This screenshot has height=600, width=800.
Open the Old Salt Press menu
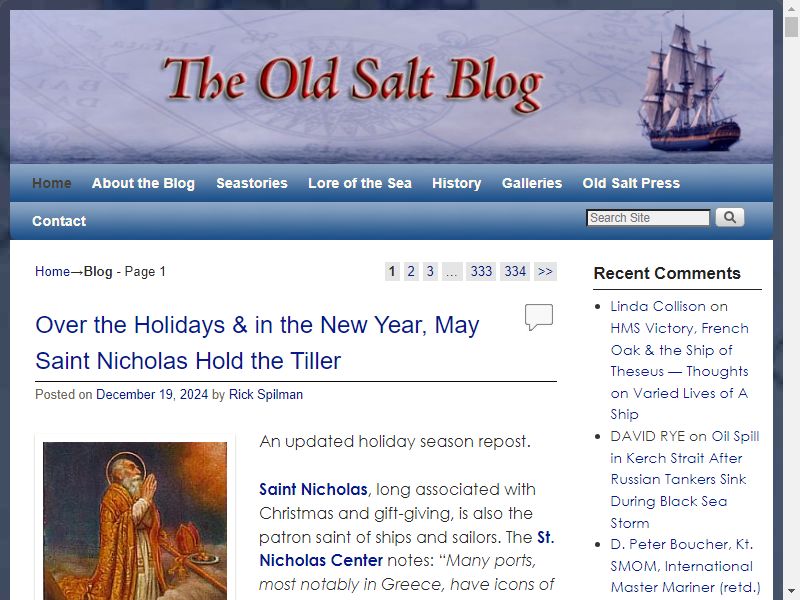coord(631,183)
